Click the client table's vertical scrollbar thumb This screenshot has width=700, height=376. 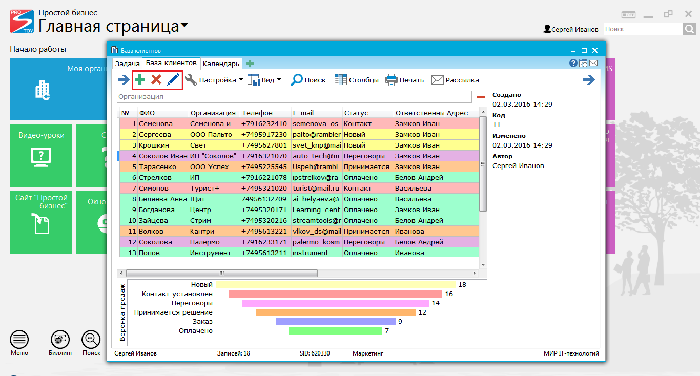[x=483, y=163]
